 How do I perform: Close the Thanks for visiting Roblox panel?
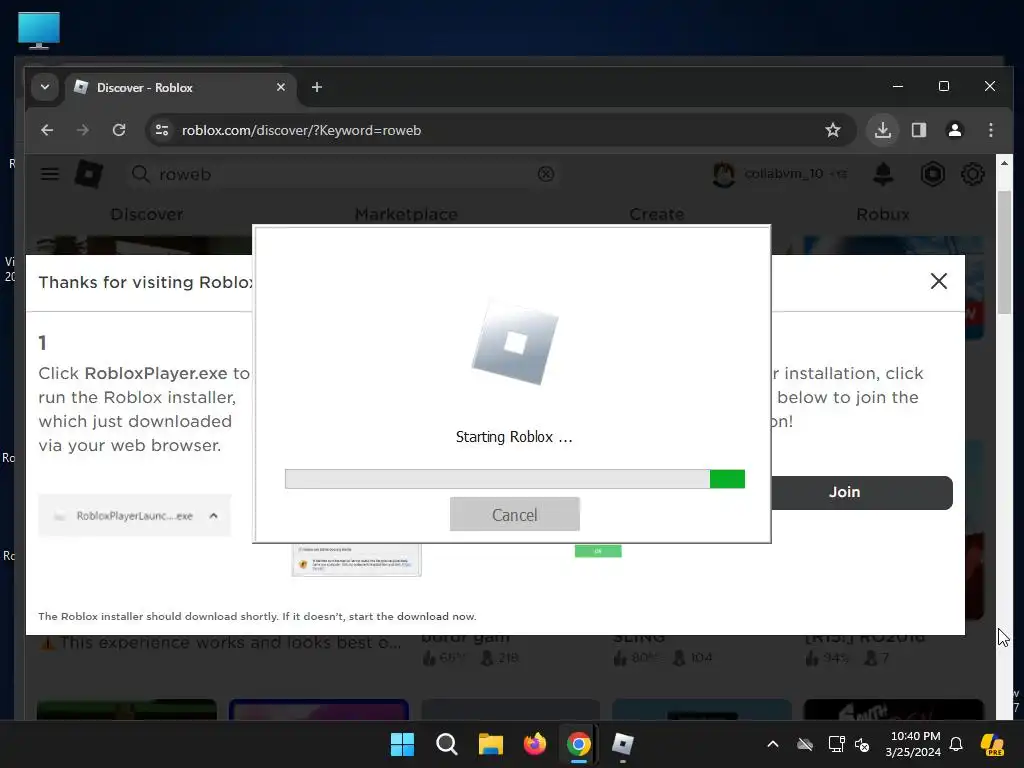[938, 281]
